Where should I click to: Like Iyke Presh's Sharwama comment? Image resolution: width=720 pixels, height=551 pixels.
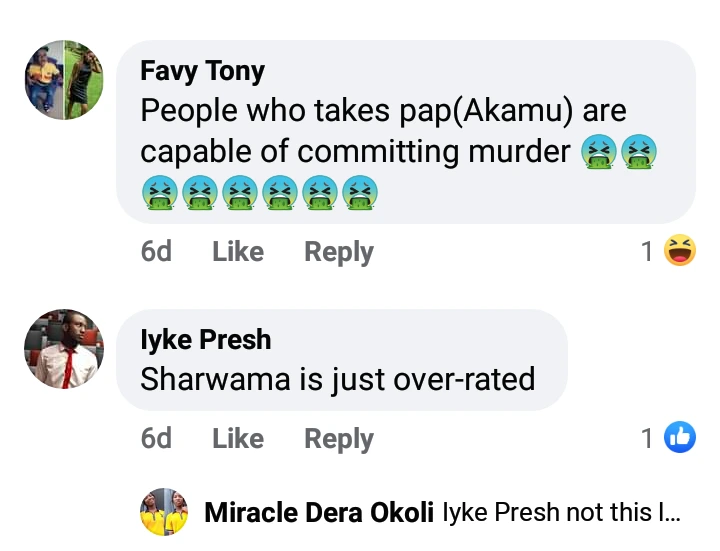(237, 438)
